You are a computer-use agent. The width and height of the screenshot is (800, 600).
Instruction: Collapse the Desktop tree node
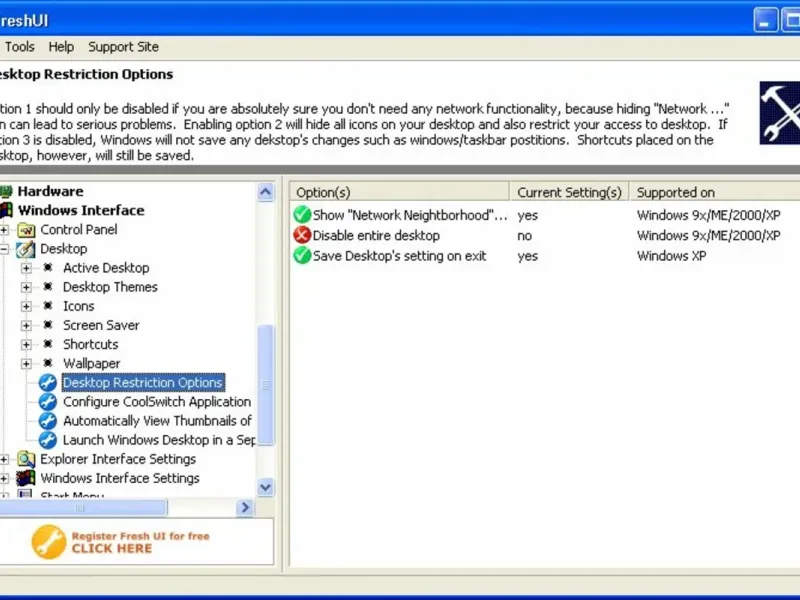click(4, 249)
